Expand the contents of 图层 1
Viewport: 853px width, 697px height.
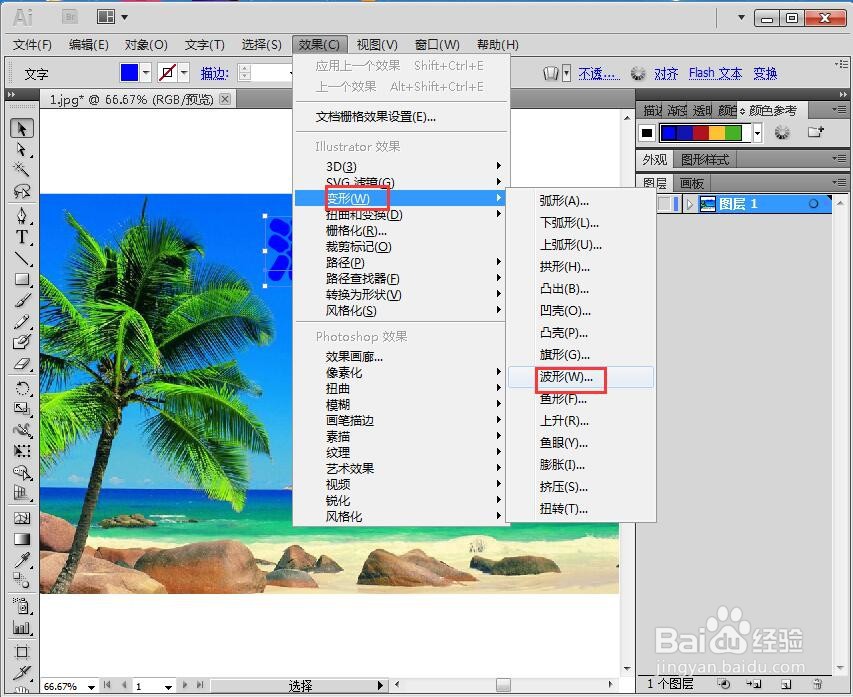coord(689,203)
